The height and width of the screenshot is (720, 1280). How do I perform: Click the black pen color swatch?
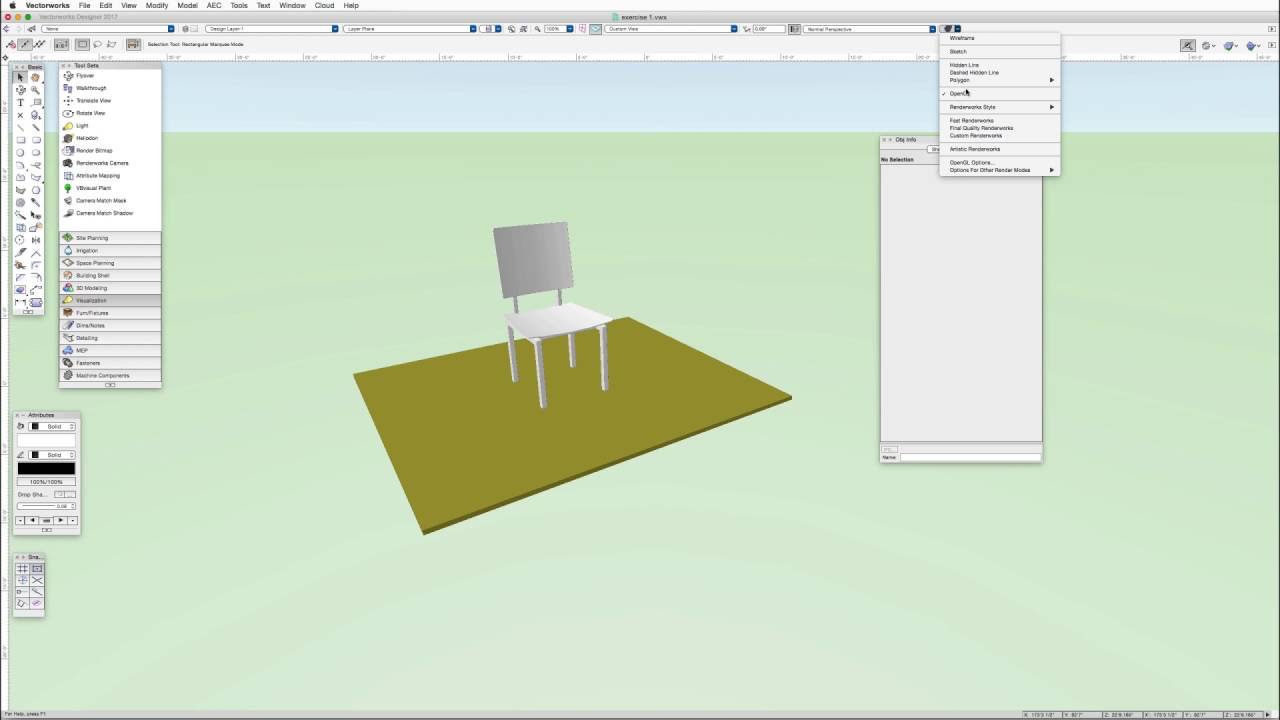pyautogui.click(x=46, y=468)
